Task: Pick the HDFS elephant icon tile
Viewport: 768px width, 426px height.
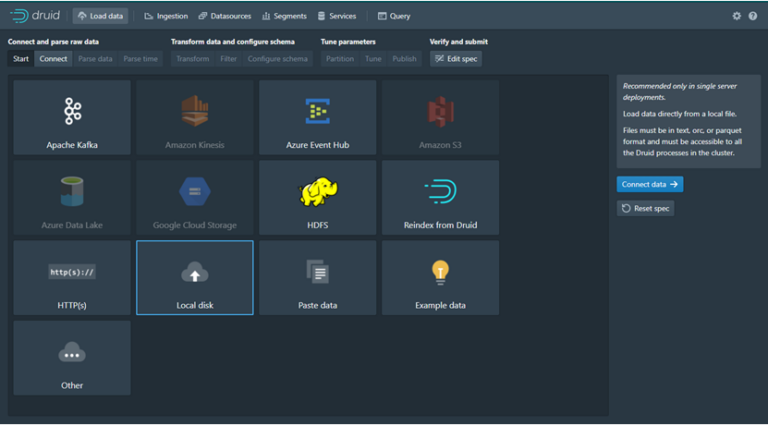Action: tap(317, 198)
